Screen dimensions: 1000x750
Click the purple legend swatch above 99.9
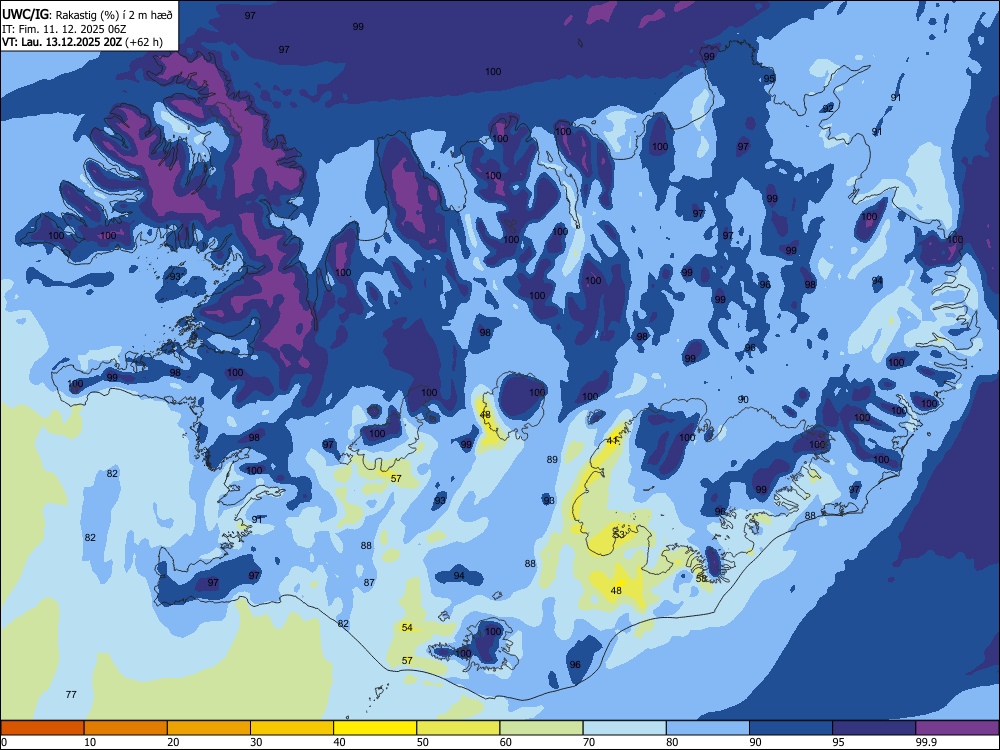957,728
